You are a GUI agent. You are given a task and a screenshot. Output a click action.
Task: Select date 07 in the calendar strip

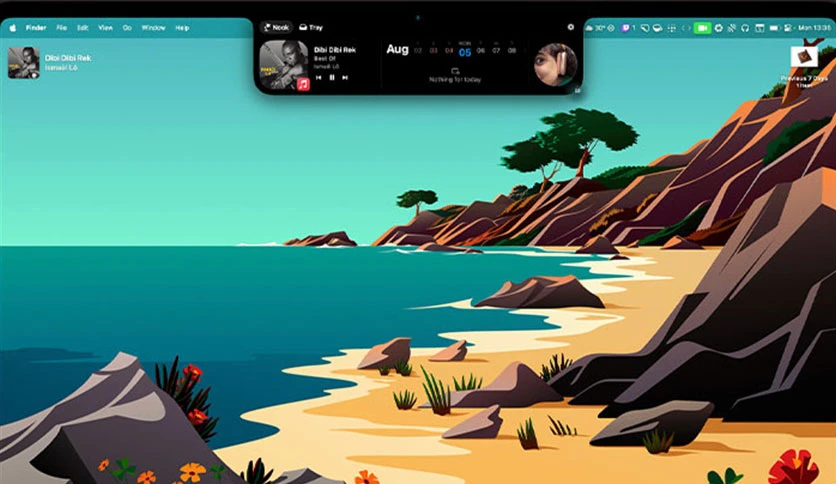(496, 51)
